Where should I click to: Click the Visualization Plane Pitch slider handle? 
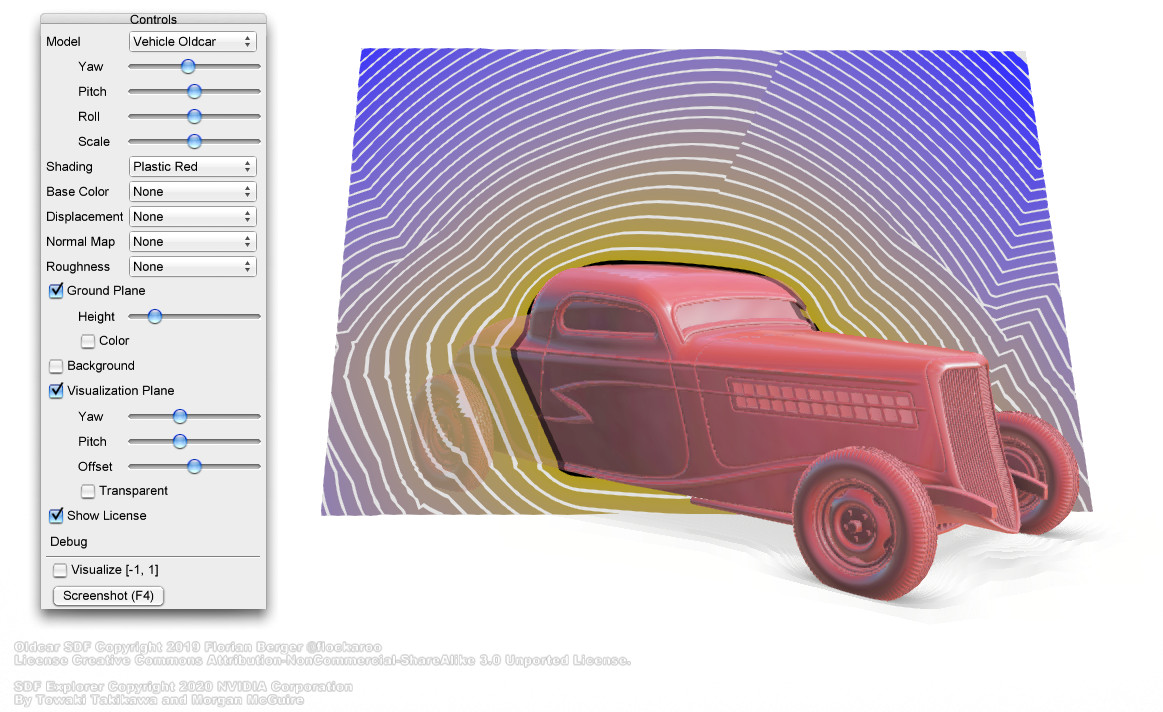180,441
